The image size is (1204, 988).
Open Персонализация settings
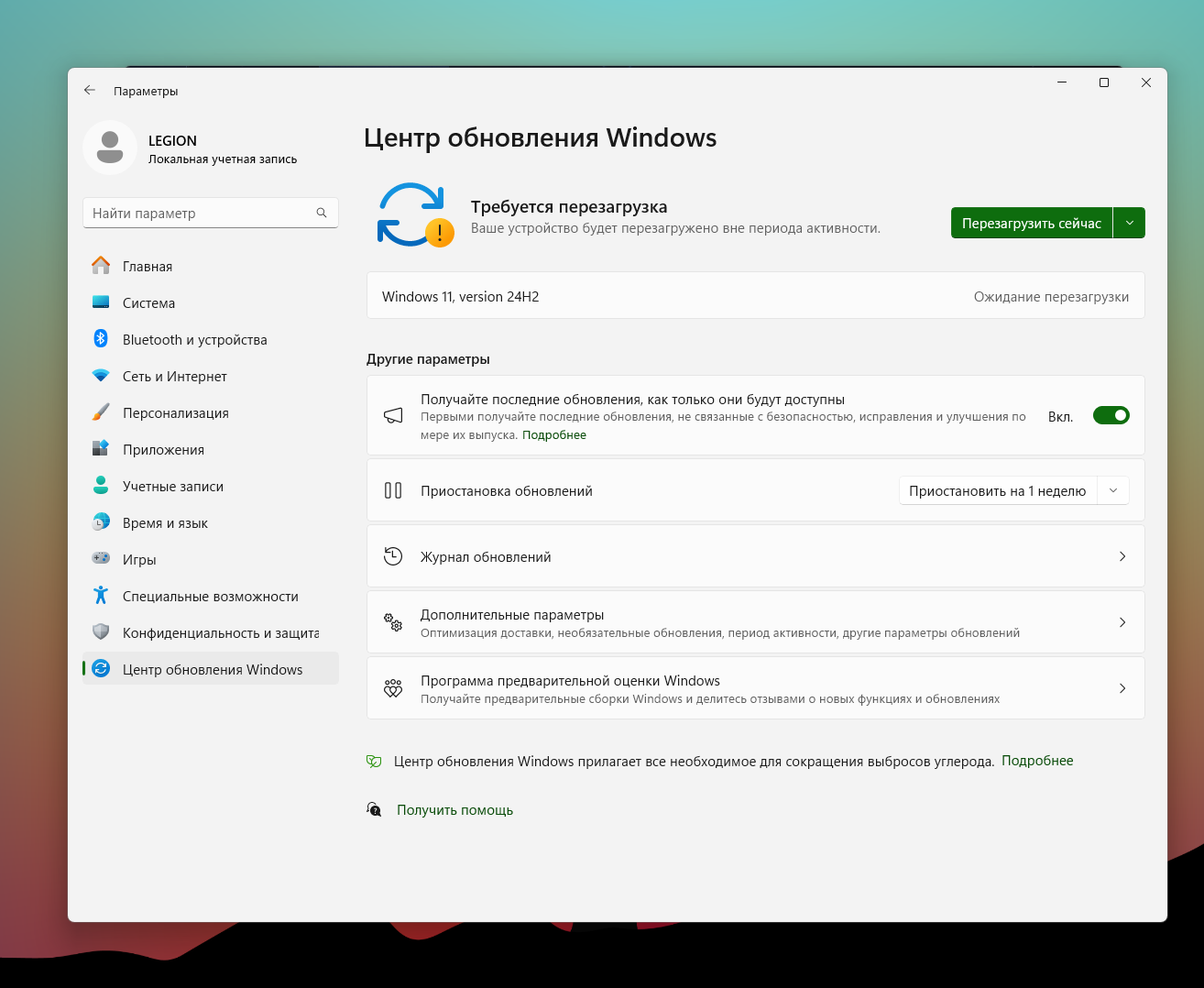tap(211, 412)
